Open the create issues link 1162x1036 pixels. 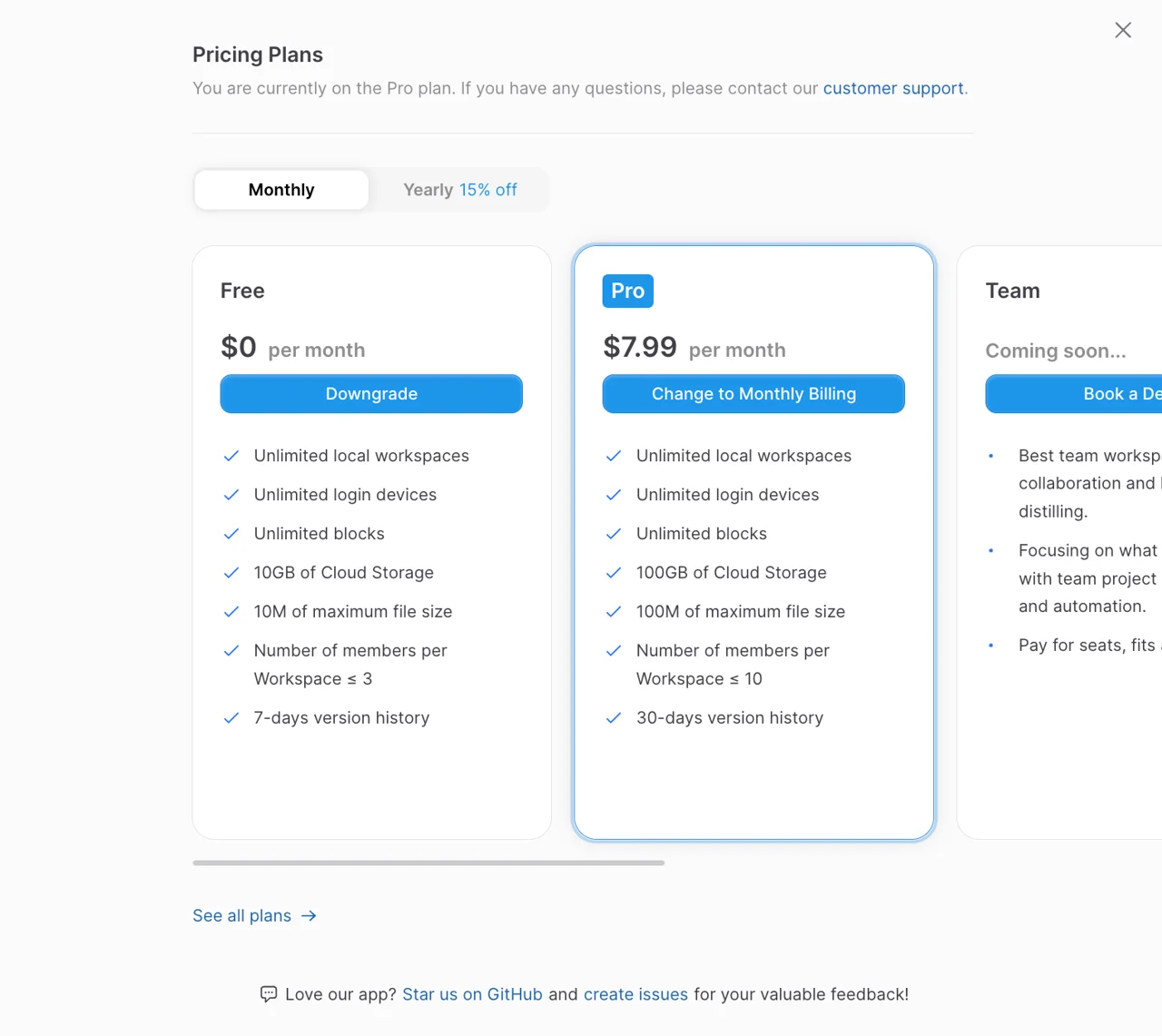click(x=635, y=994)
